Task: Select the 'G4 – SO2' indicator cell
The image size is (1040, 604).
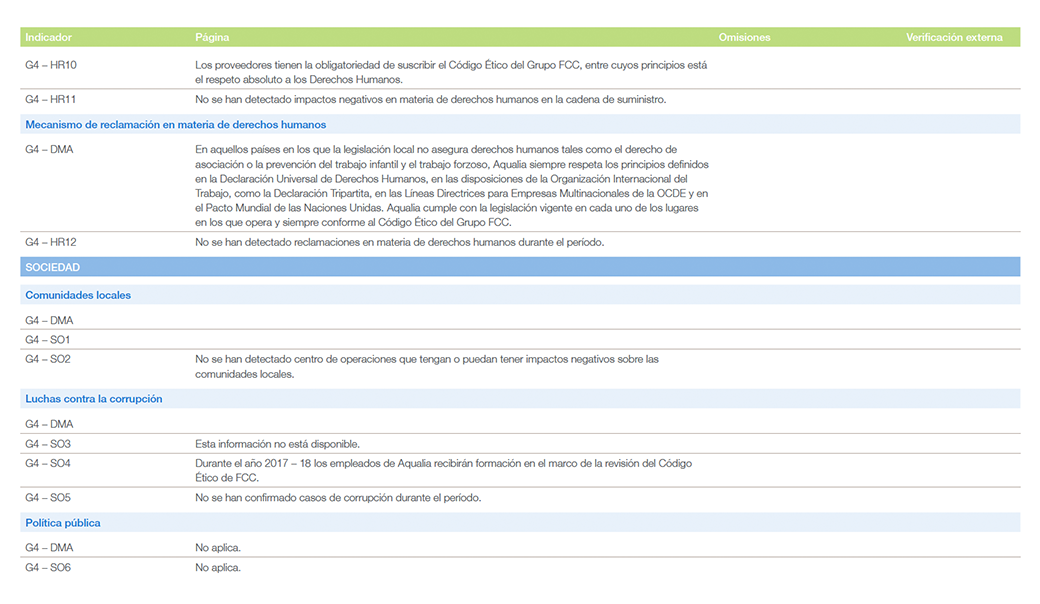Action: (x=48, y=359)
